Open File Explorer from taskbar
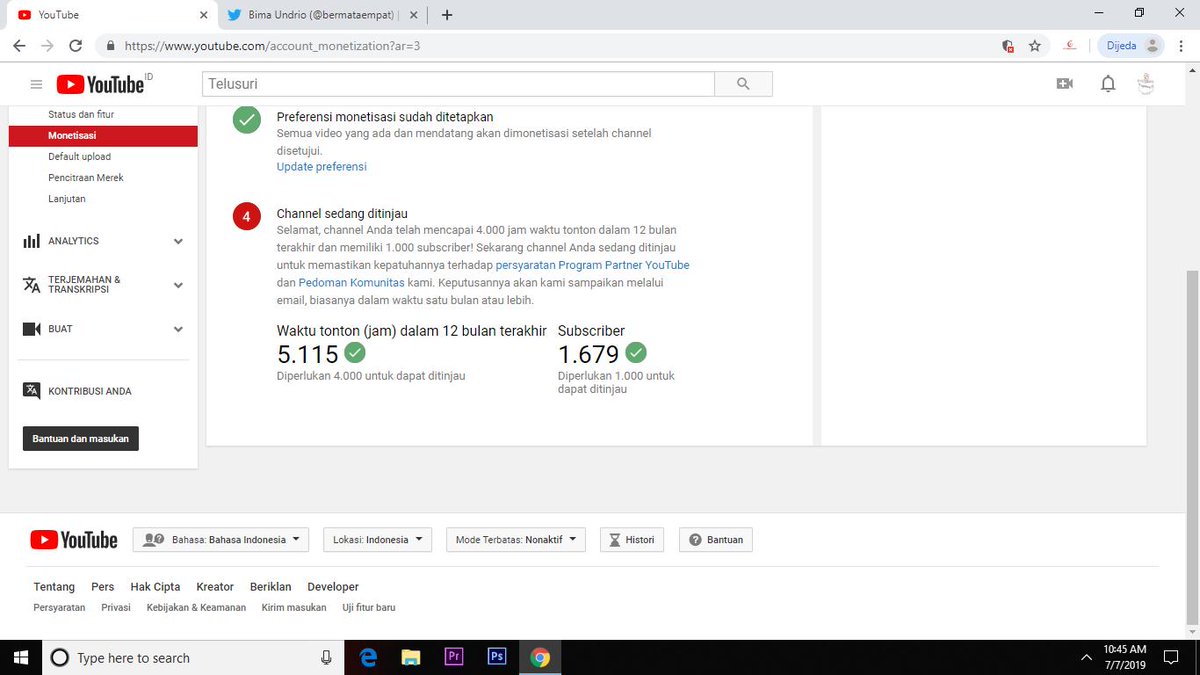Image resolution: width=1200 pixels, height=675 pixels. coord(411,657)
